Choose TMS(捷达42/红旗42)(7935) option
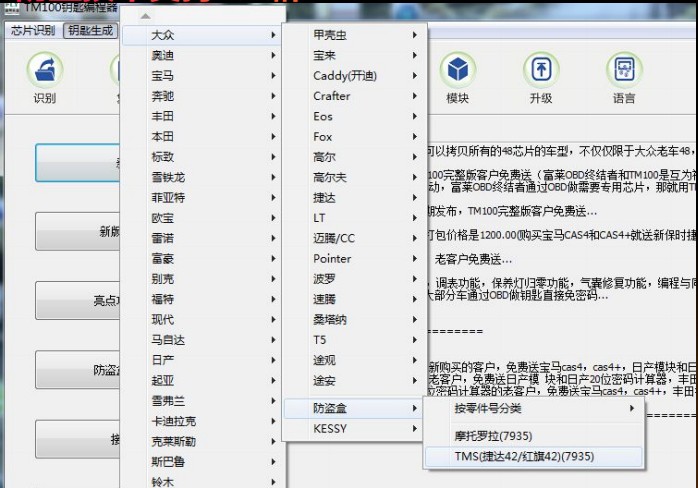Viewport: 698px width, 488px height. point(534,456)
